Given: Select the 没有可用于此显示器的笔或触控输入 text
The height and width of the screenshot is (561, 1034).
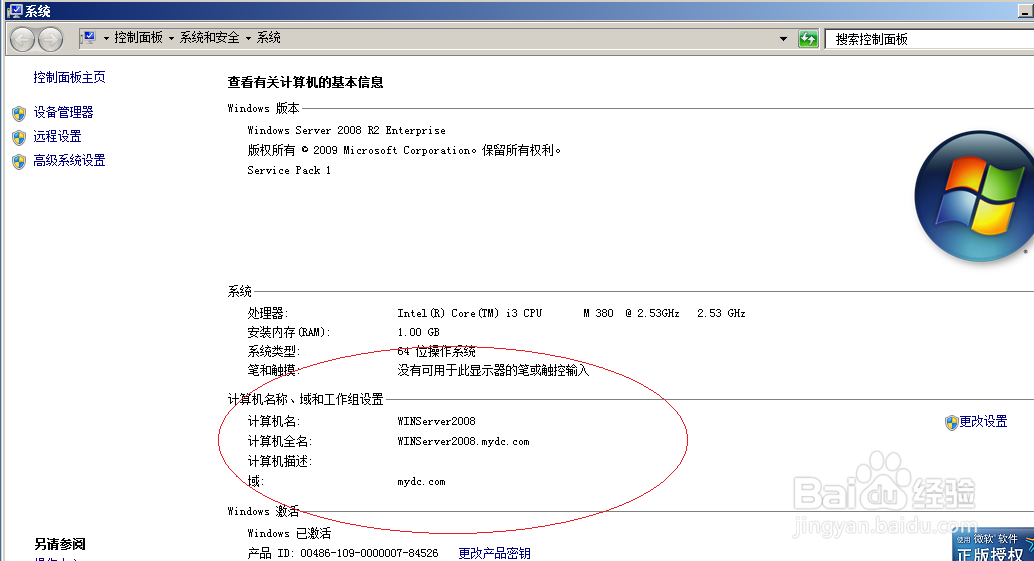Looking at the screenshot, I should [x=493, y=370].
